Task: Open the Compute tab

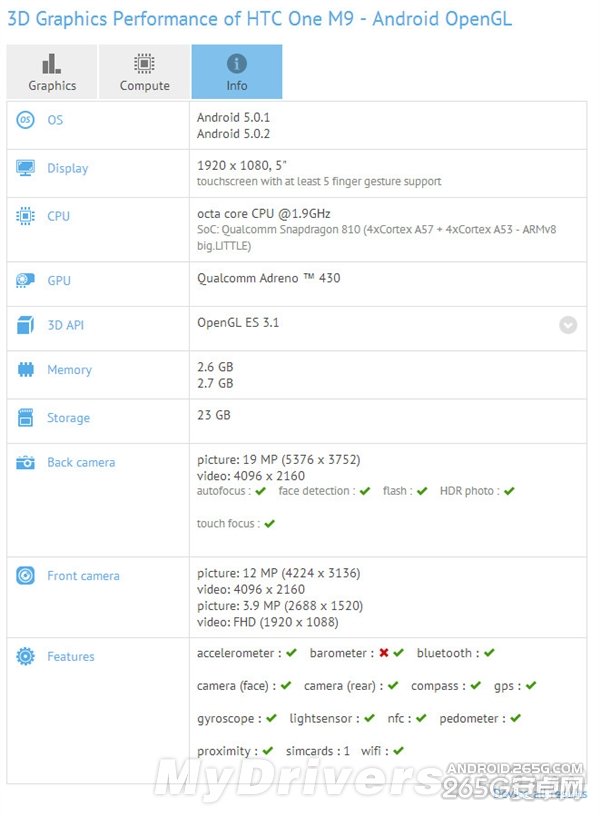Action: tap(143, 71)
